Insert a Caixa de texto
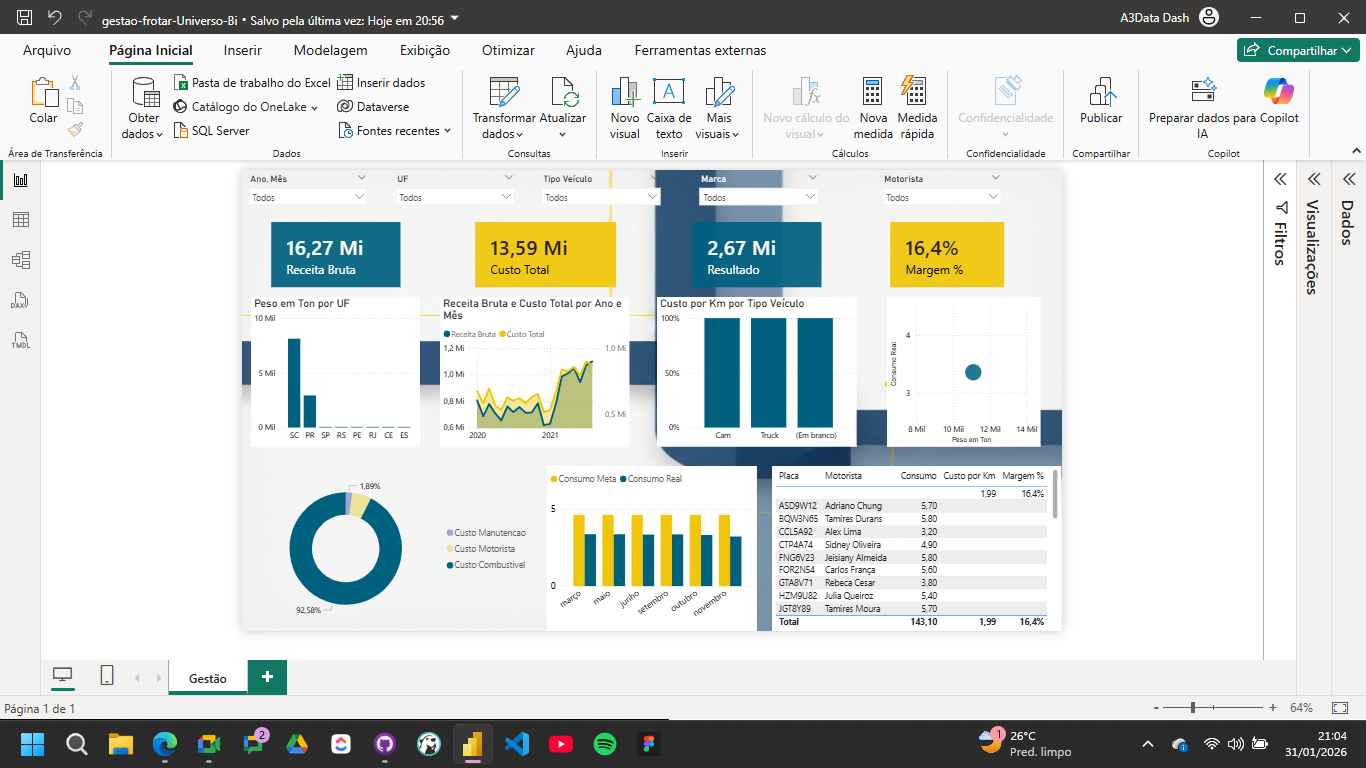The height and width of the screenshot is (768, 1366). [x=669, y=94]
